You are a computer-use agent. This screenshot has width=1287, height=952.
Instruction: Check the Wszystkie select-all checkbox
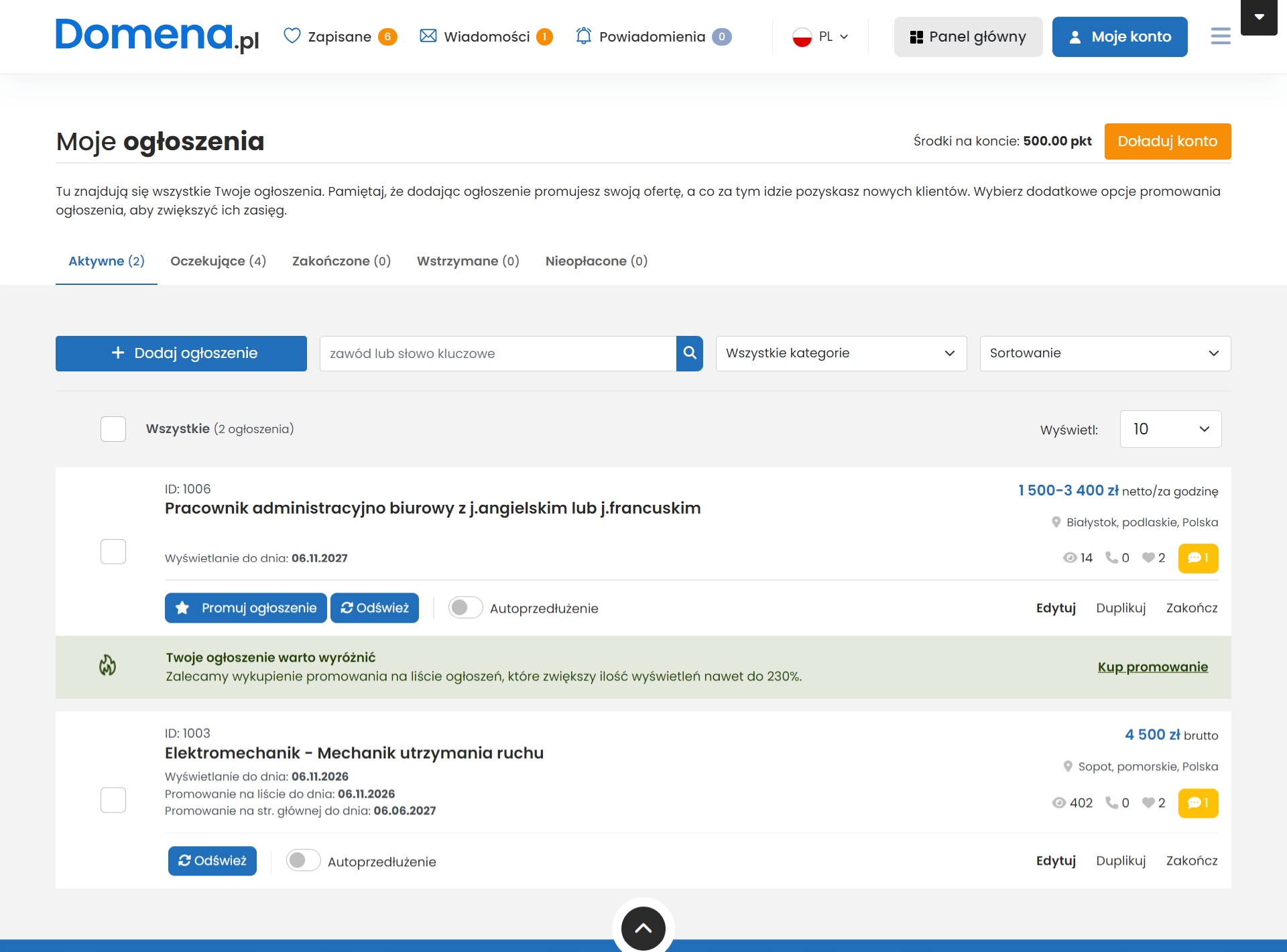113,429
